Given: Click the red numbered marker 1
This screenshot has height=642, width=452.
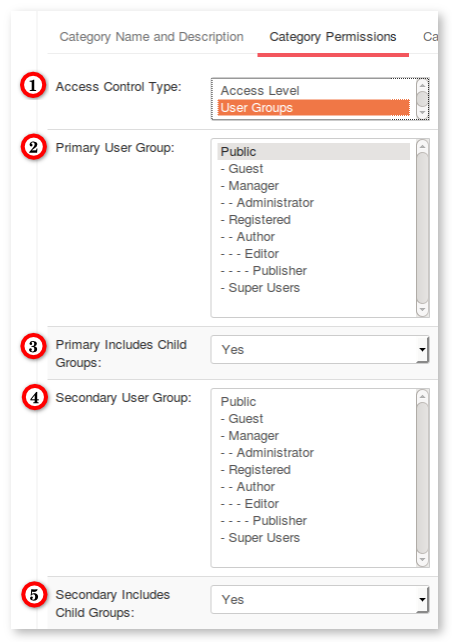Looking at the screenshot, I should 33,85.
